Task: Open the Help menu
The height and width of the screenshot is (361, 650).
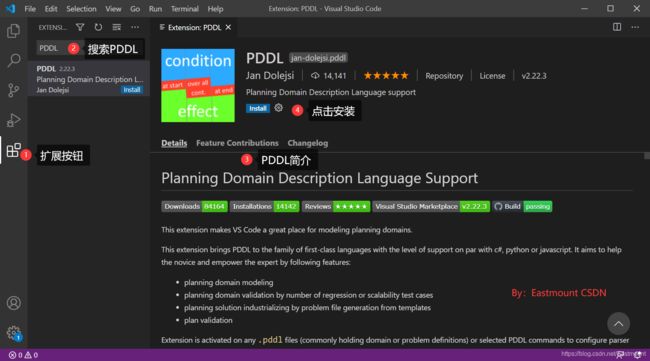Action: (x=216, y=9)
